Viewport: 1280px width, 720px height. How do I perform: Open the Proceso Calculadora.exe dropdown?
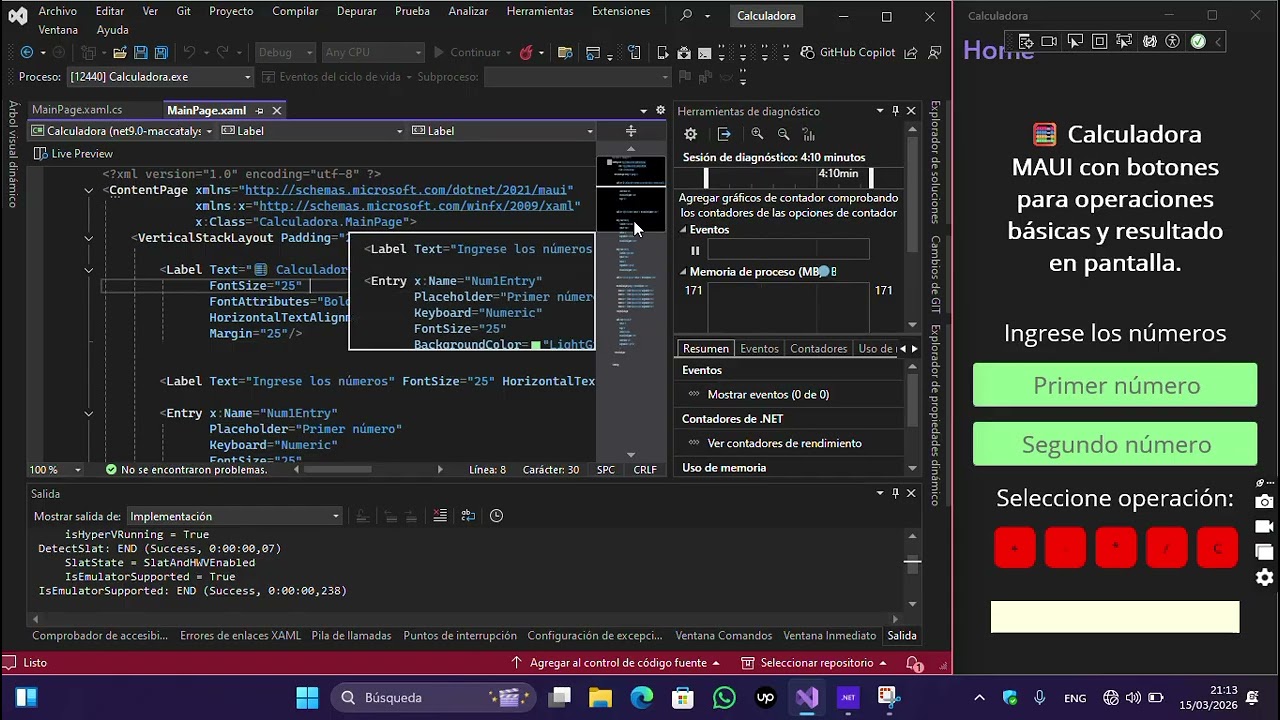pyautogui.click(x=160, y=77)
